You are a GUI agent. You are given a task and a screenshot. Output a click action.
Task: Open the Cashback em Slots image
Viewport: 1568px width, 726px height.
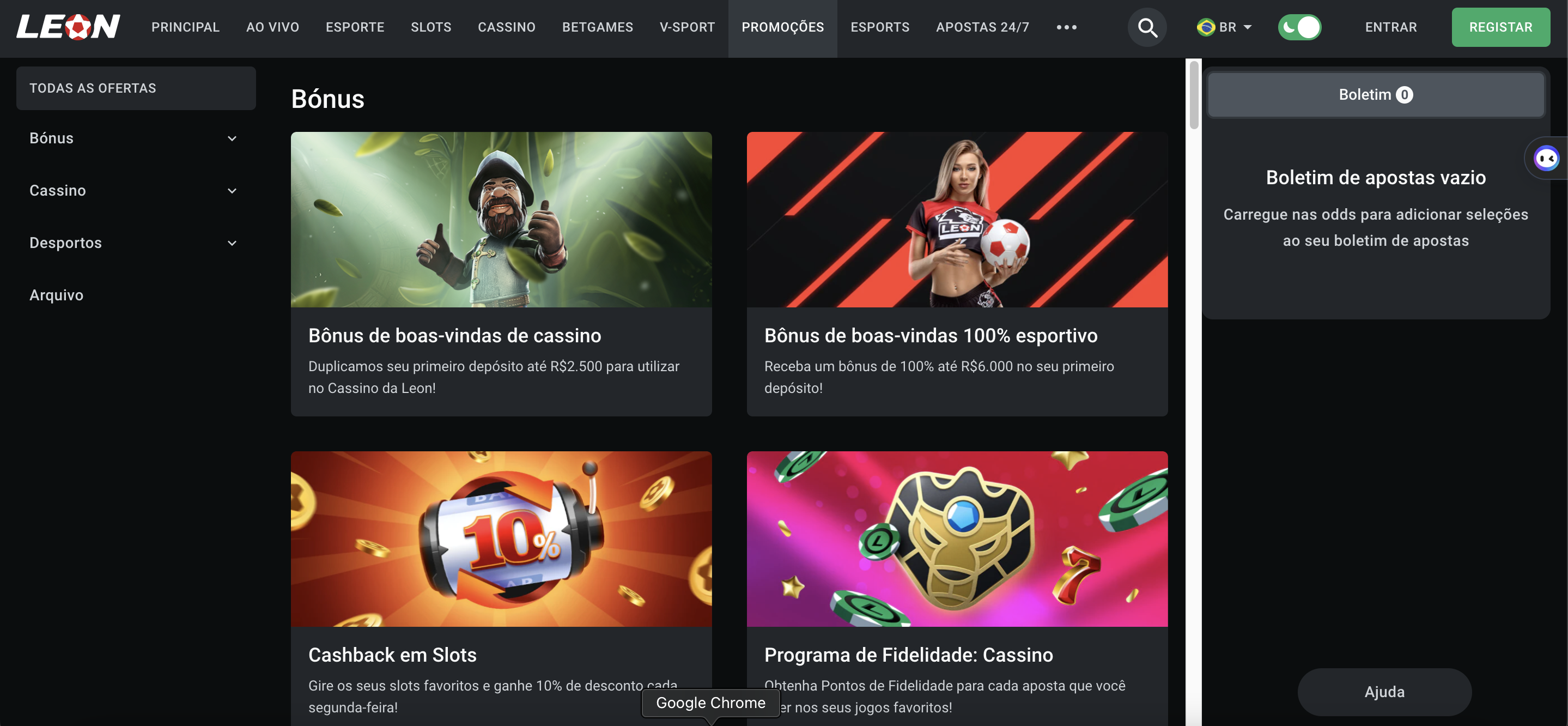(501, 539)
